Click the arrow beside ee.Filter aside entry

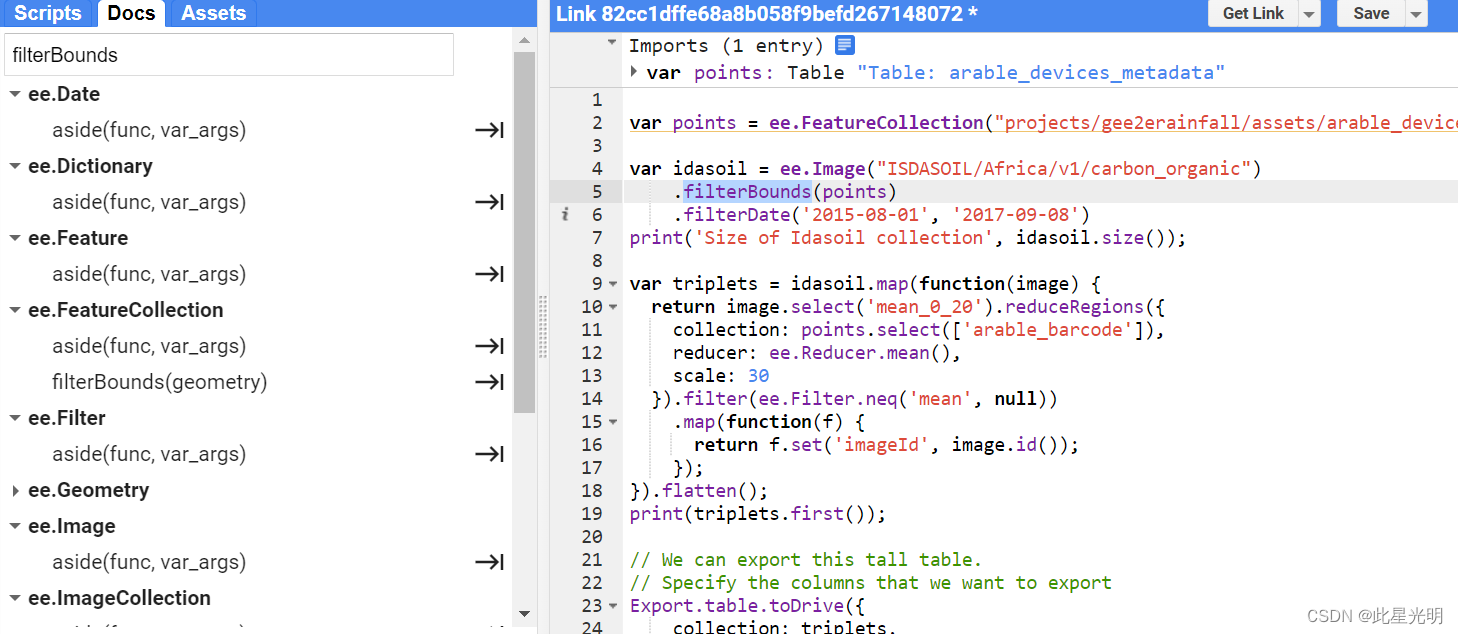pos(489,454)
